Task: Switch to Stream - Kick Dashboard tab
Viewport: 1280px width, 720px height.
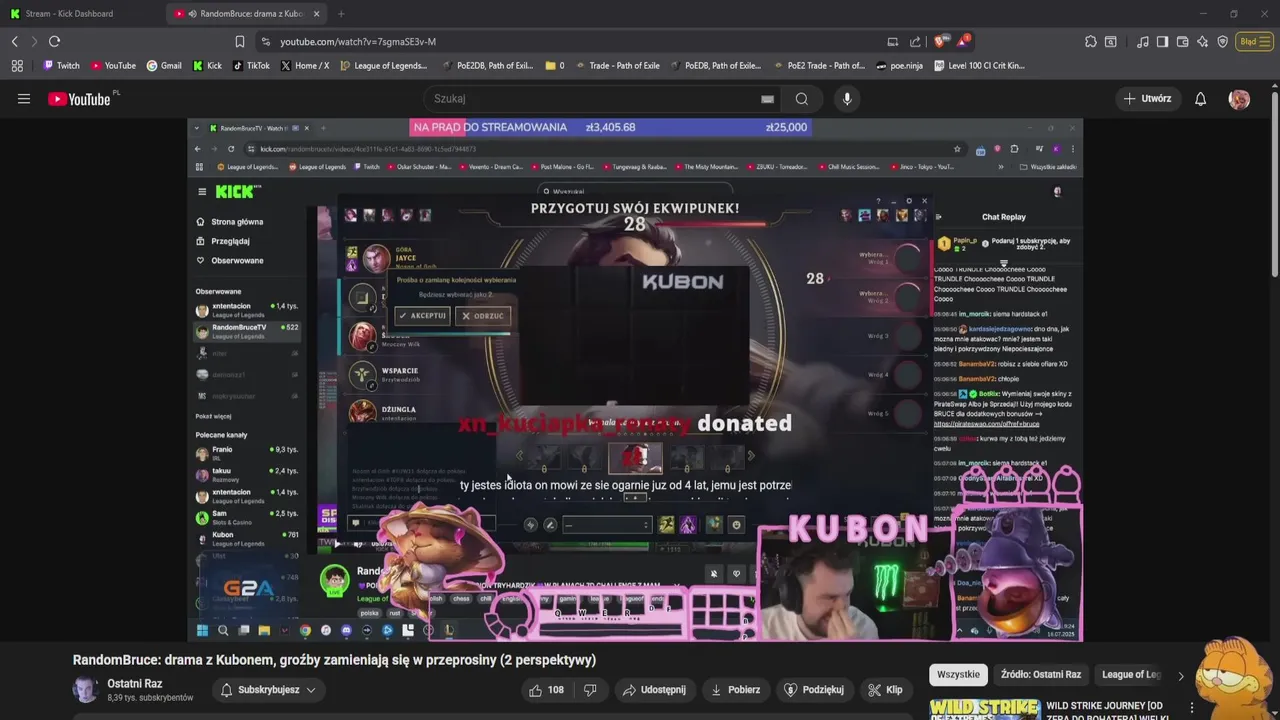Action: (x=82, y=14)
